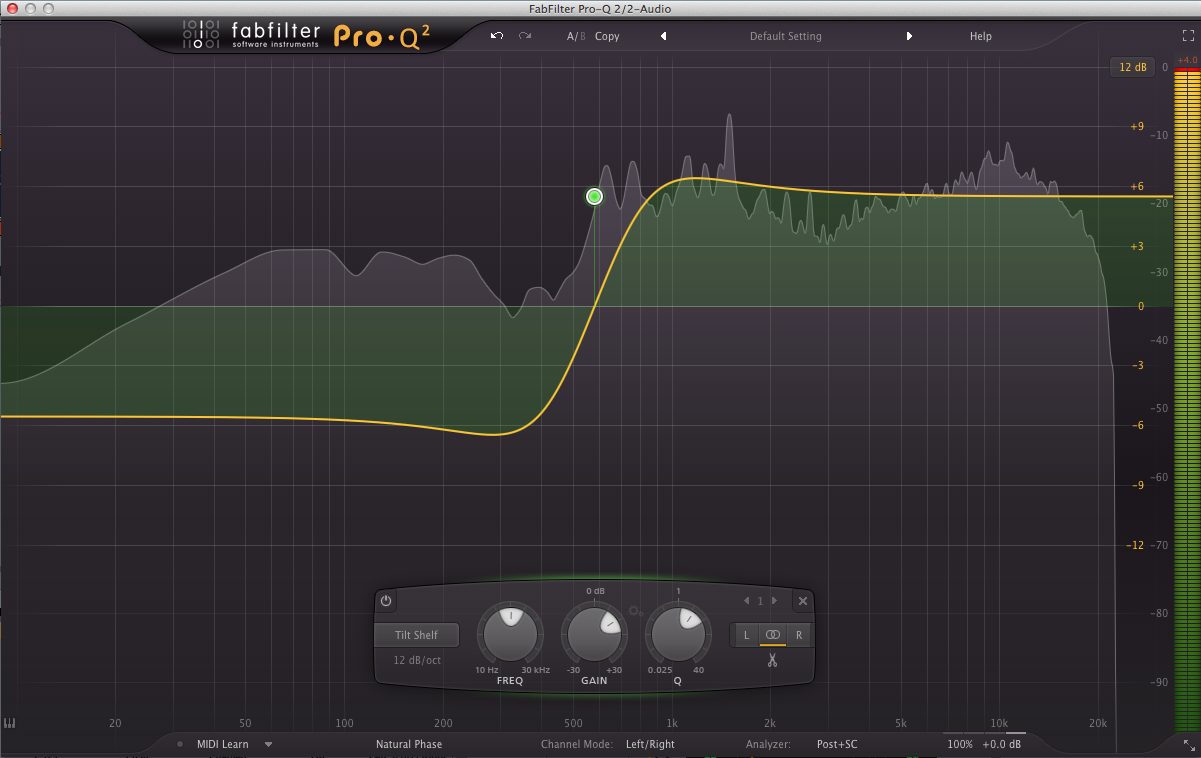
Task: Open MIDI Learn dropdown arrow
Action: 268,744
